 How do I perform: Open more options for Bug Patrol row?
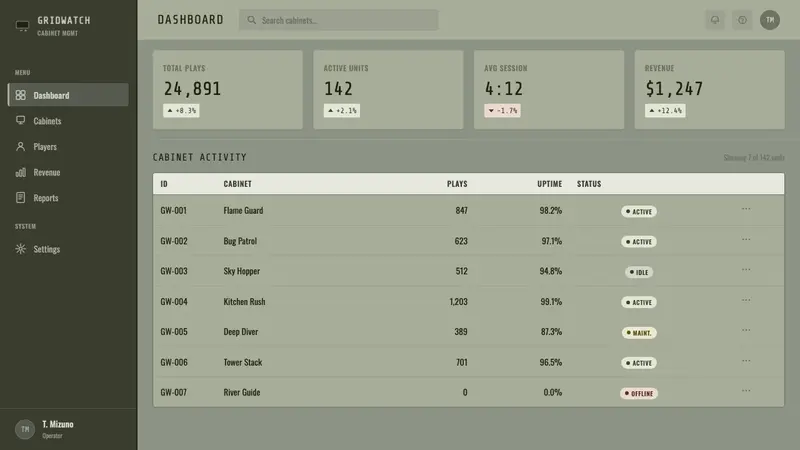pos(746,239)
